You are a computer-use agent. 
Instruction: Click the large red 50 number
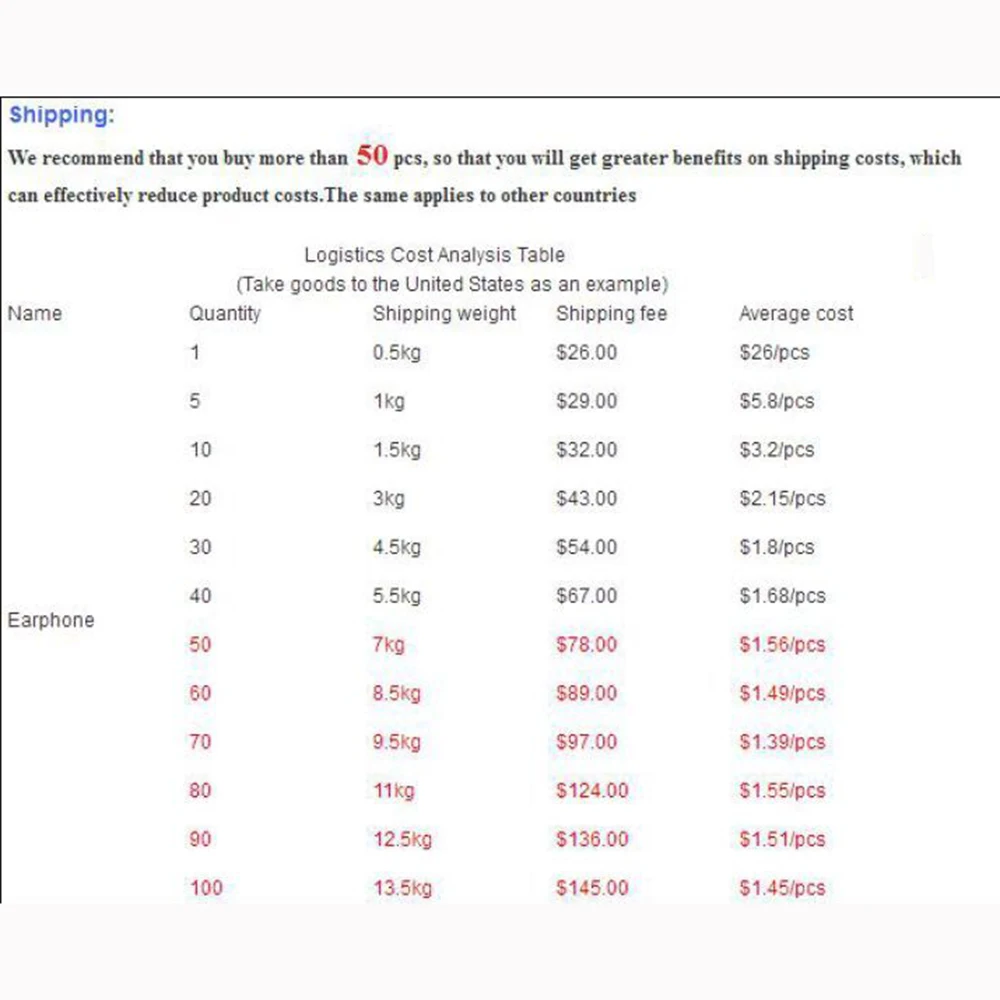point(372,156)
